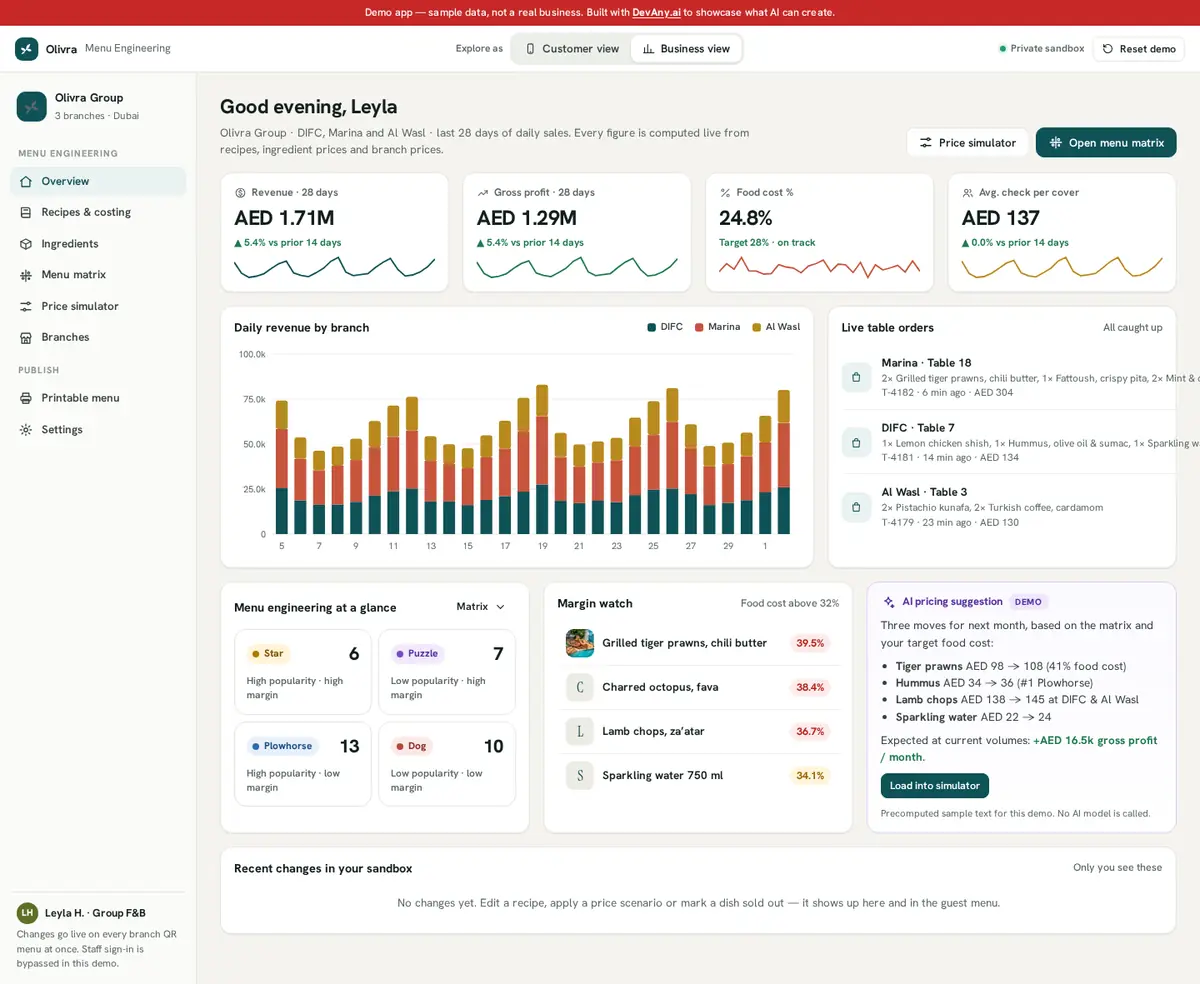Image resolution: width=1200 pixels, height=984 pixels.
Task: Click the Charred octopus letter icon
Action: click(580, 687)
